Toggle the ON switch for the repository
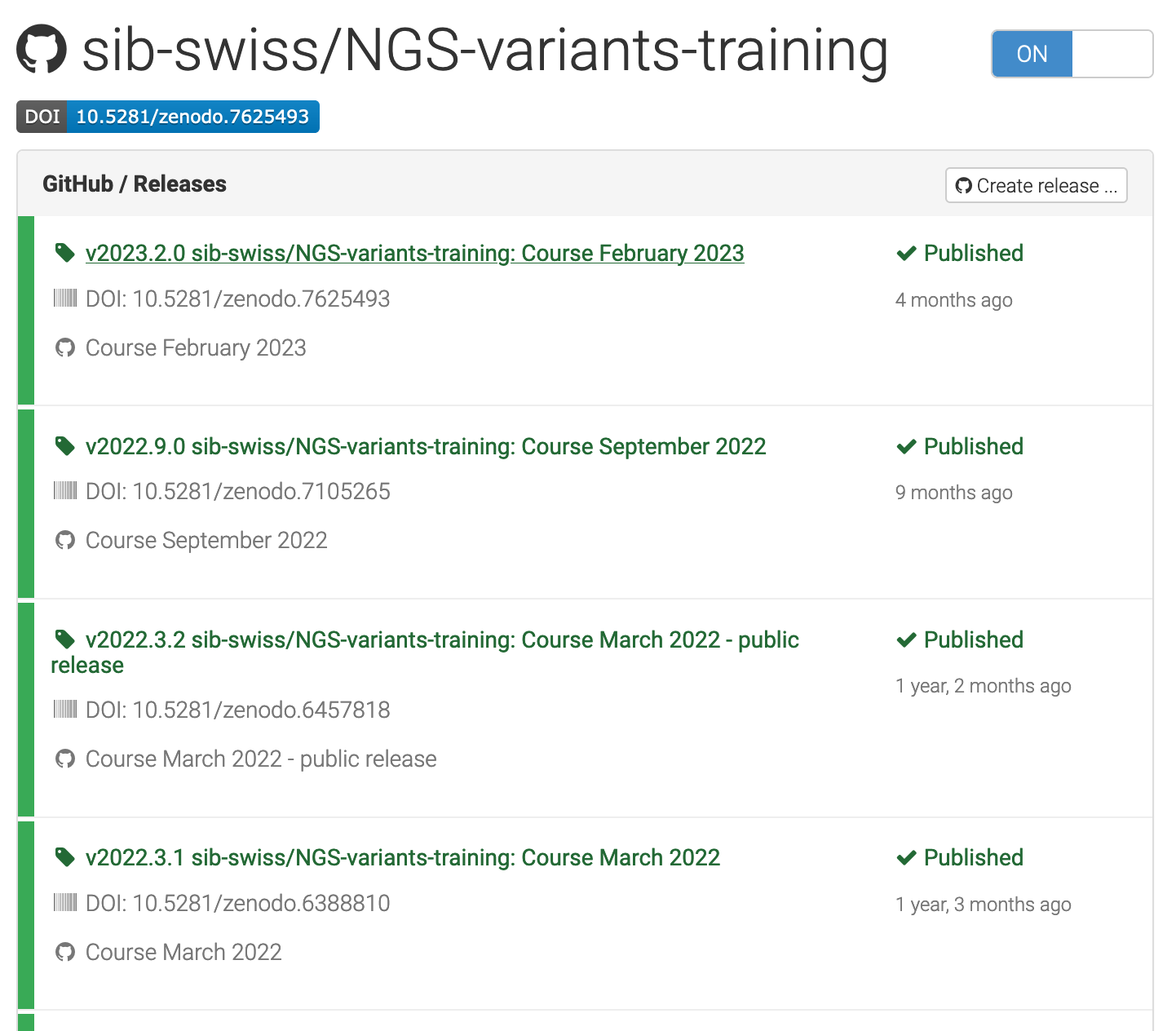 (1032, 54)
